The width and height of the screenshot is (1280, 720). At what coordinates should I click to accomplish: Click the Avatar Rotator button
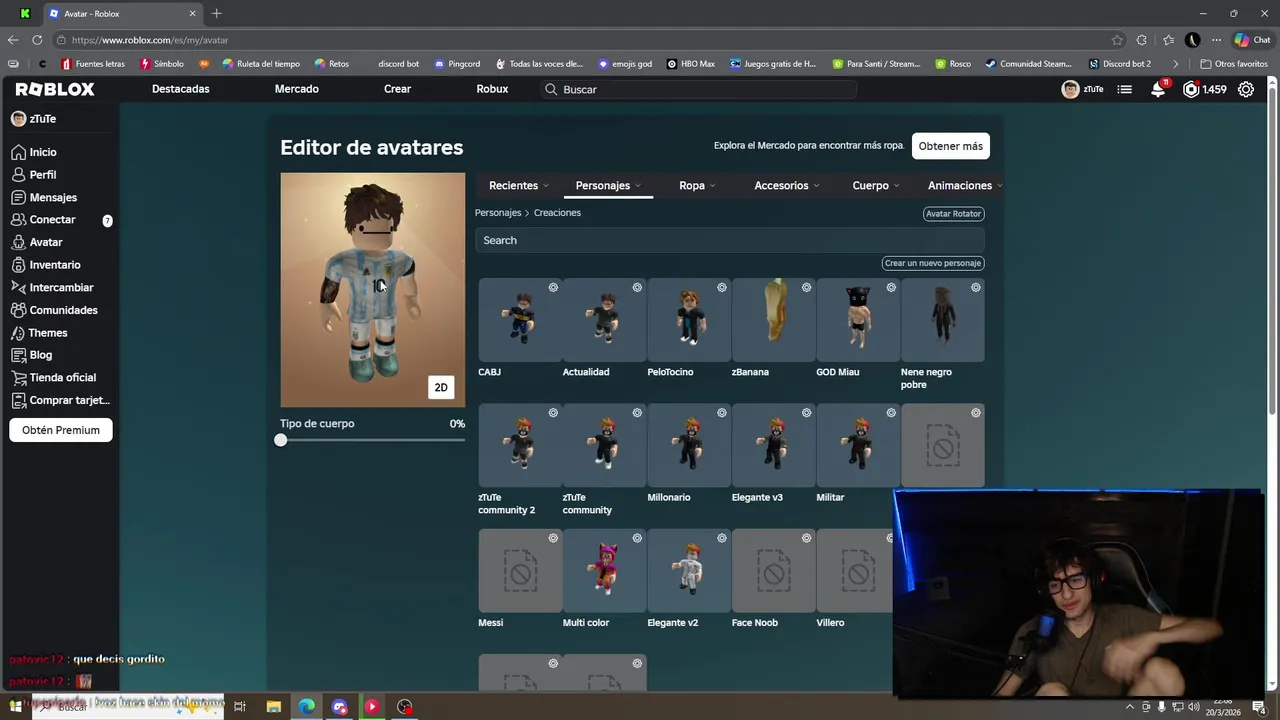954,213
